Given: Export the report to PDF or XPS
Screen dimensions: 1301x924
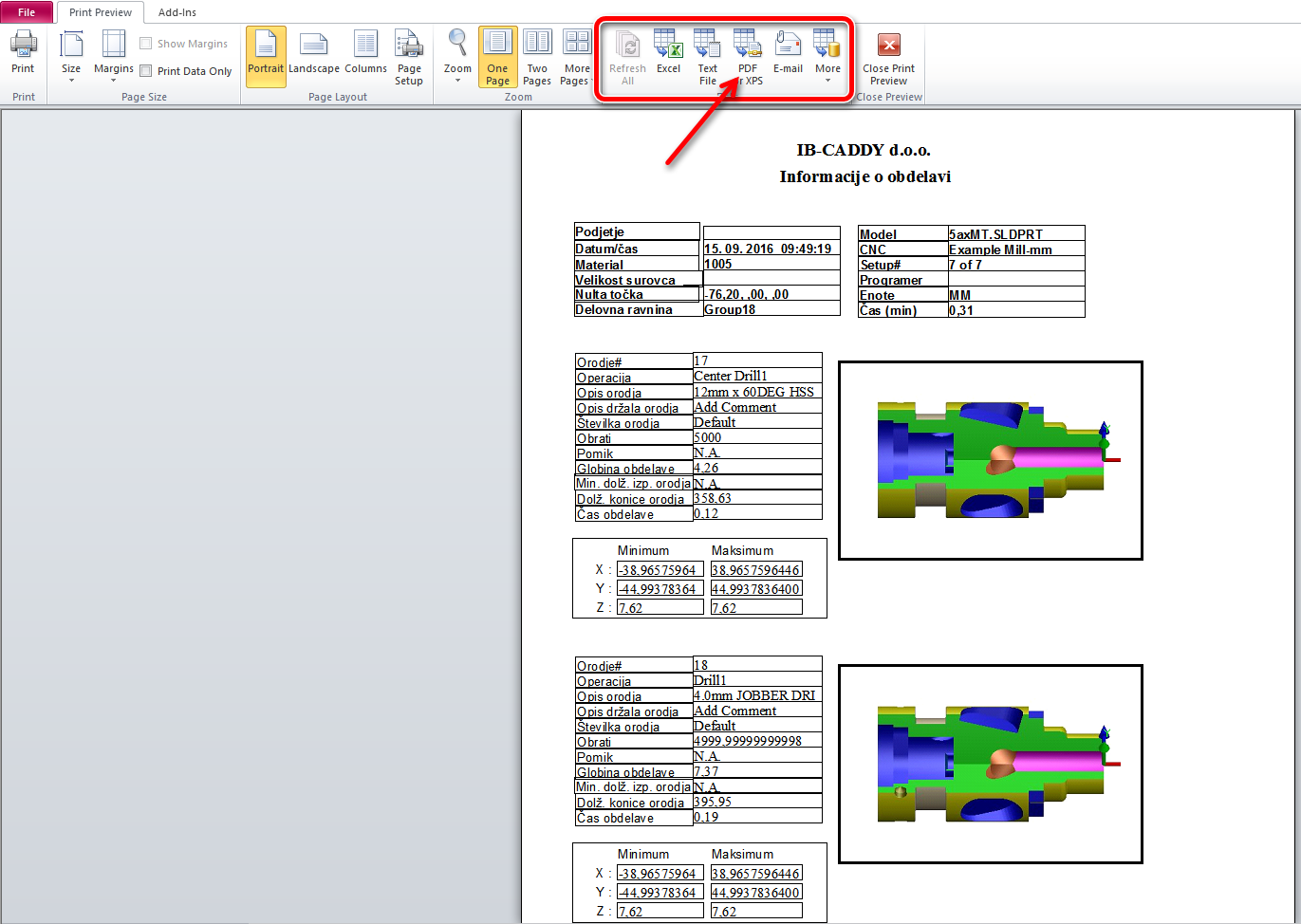Looking at the screenshot, I should pyautogui.click(x=748, y=57).
